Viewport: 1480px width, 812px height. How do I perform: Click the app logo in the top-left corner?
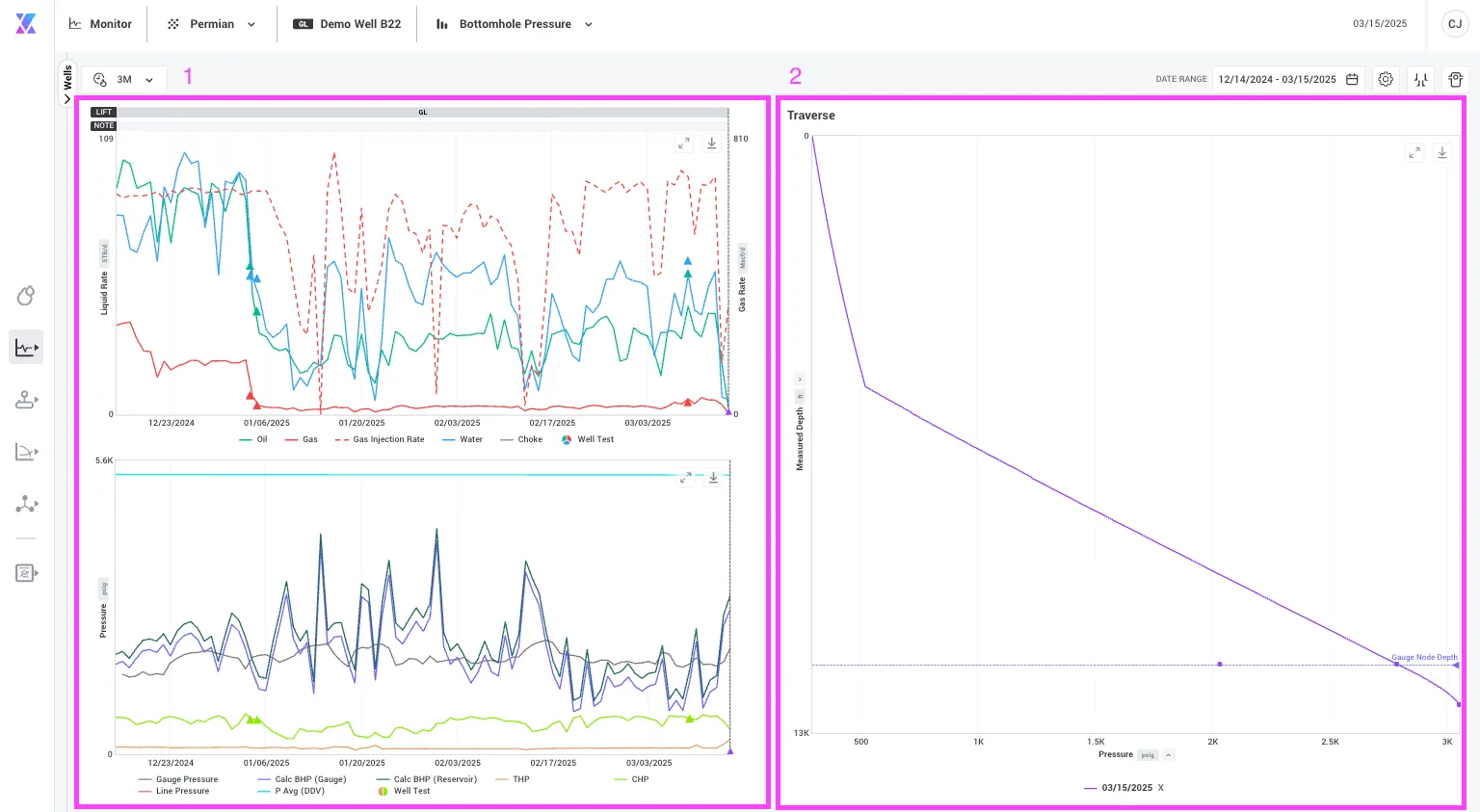click(26, 24)
